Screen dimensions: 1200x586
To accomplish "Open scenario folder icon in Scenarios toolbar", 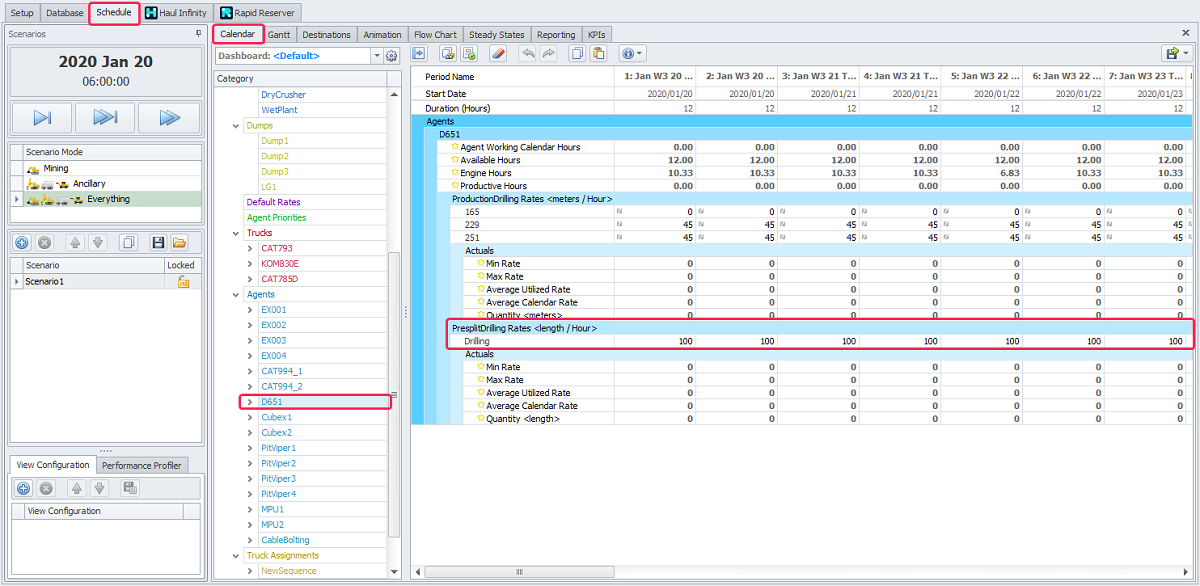I will pos(179,243).
